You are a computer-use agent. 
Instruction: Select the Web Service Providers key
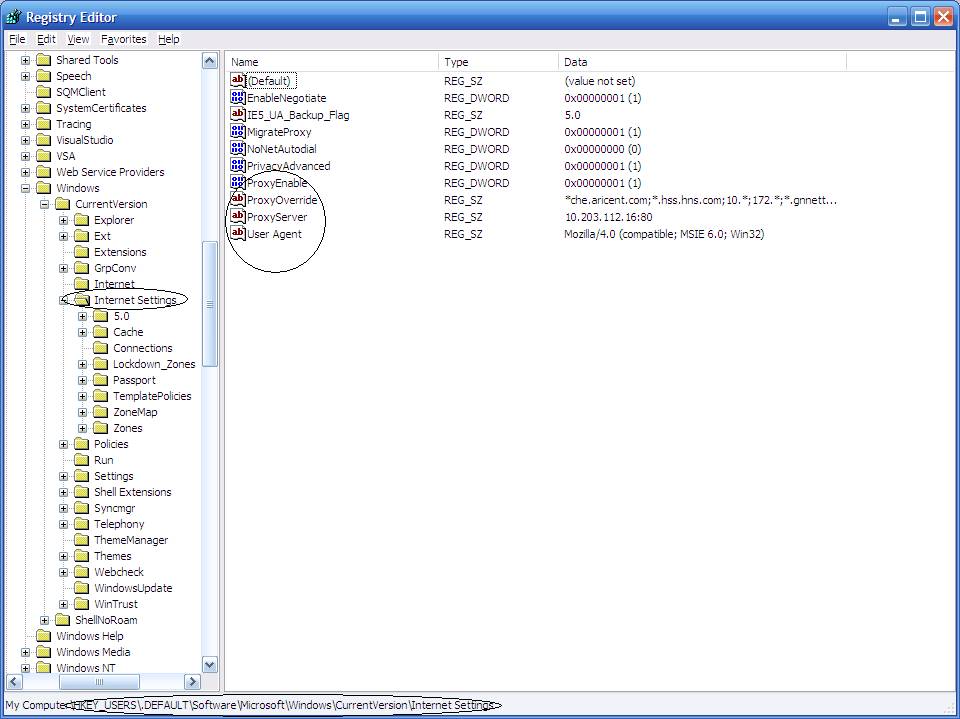[x=110, y=172]
